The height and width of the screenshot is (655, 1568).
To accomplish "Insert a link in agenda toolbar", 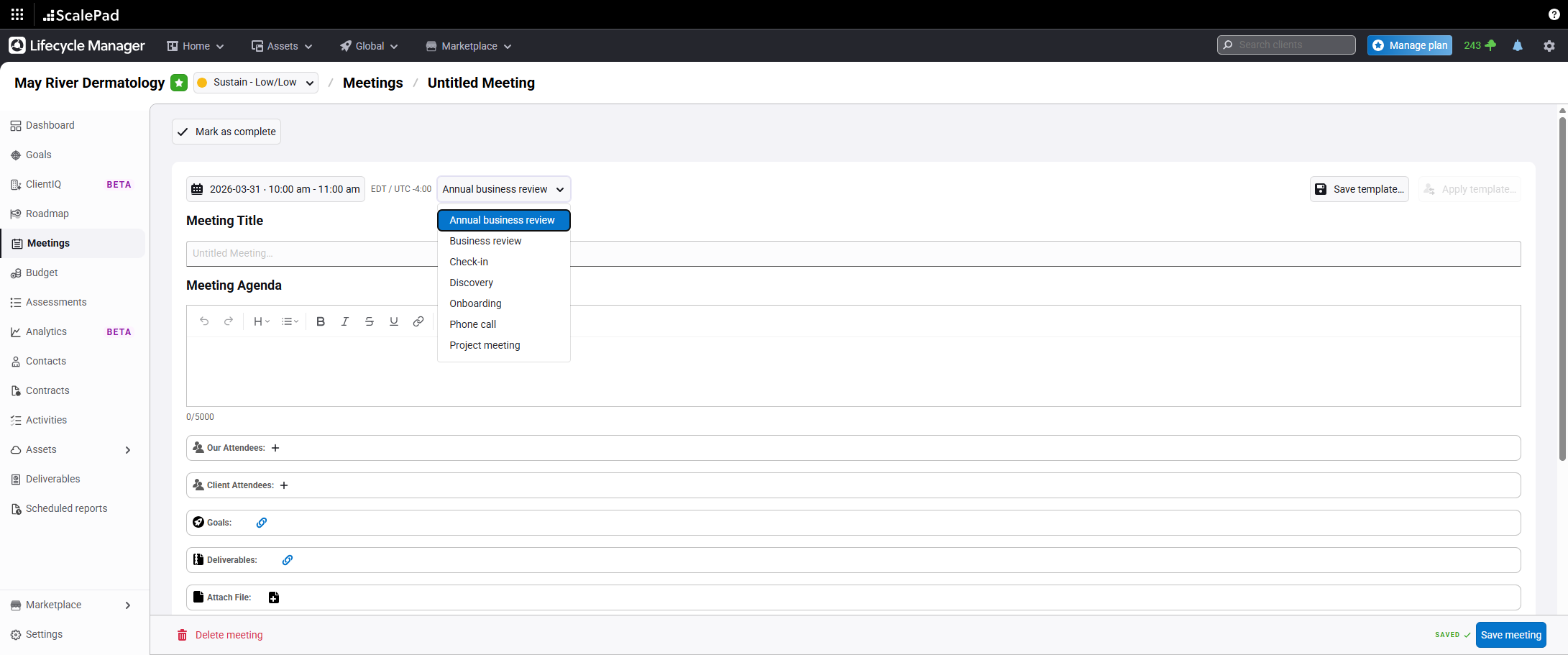I will click(418, 321).
